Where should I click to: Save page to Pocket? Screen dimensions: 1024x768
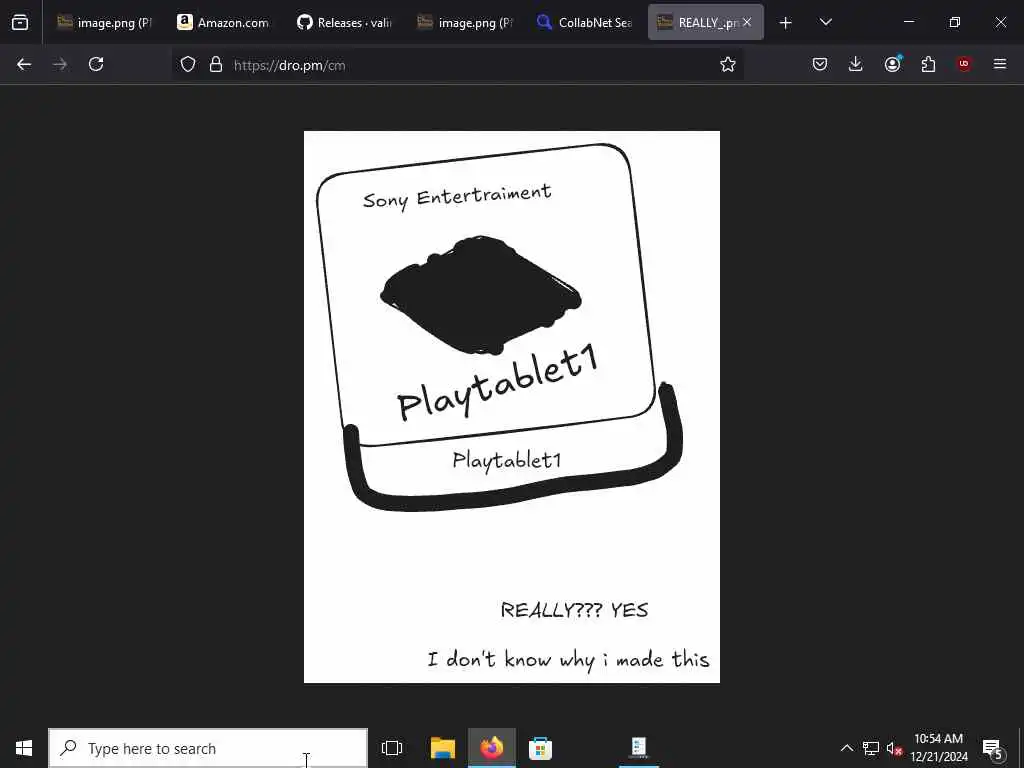pyautogui.click(x=820, y=64)
